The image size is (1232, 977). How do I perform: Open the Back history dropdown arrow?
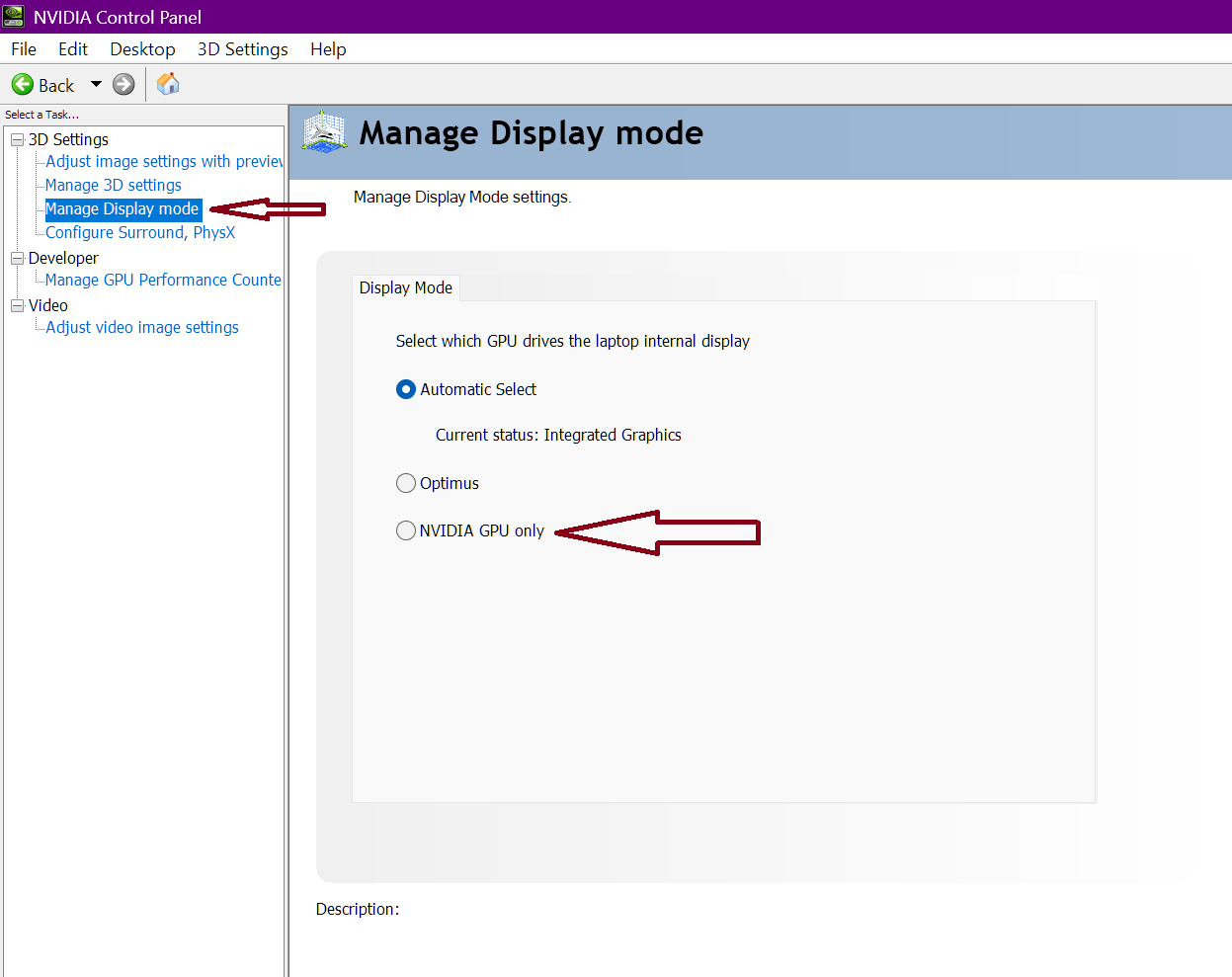point(96,85)
